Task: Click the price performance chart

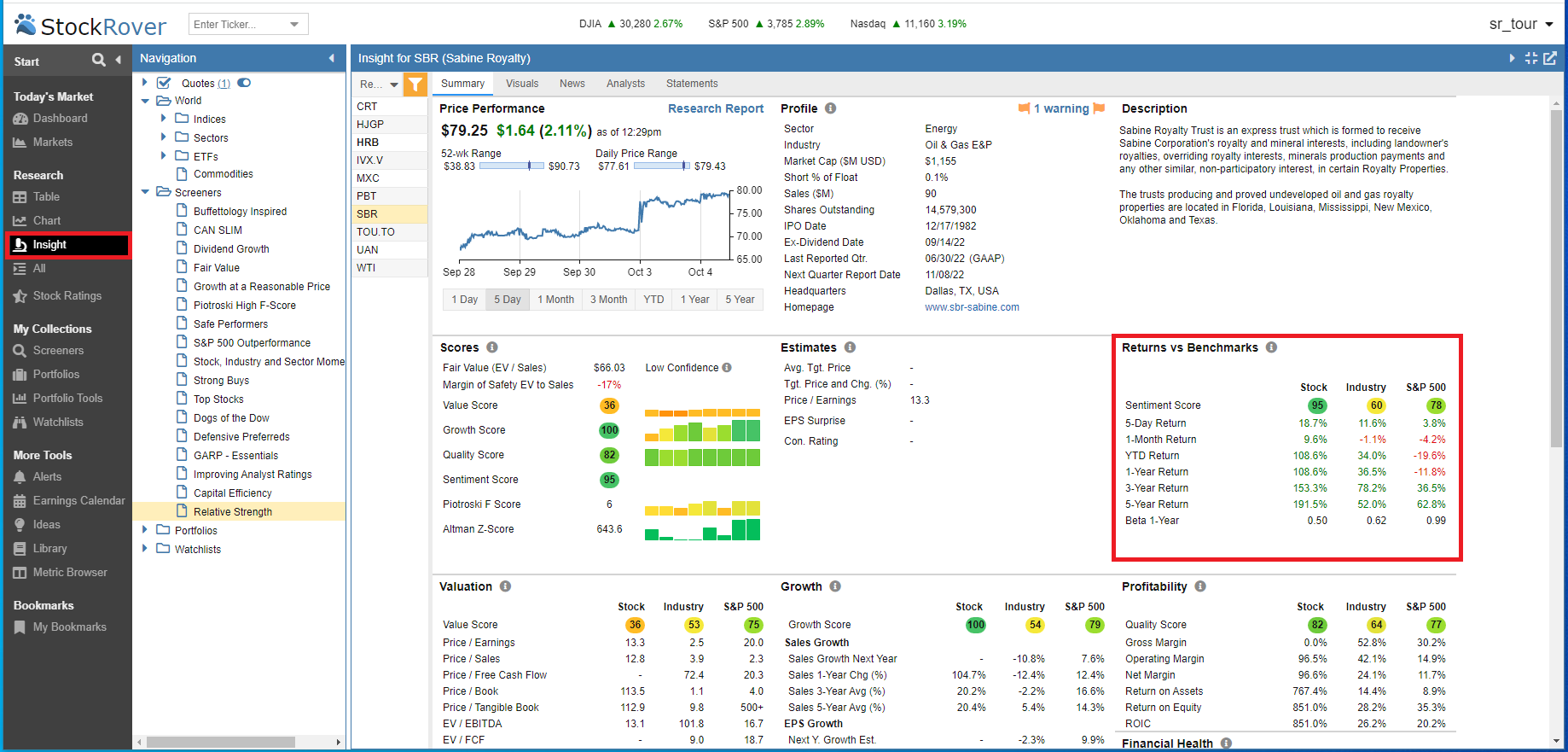Action: pos(595,224)
